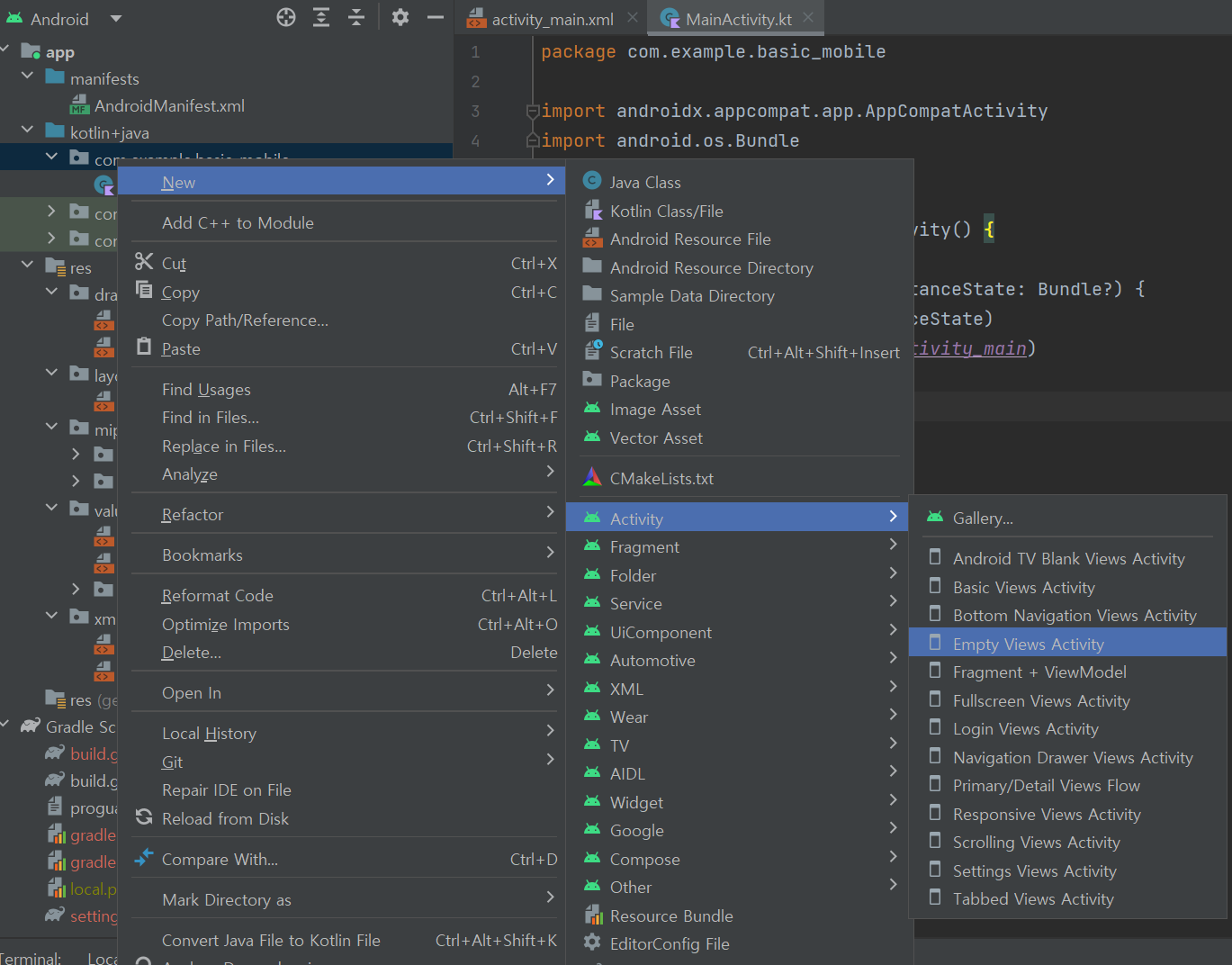The image size is (1232, 965).
Task: Collapse the kotlin+java folder
Action: click(27, 131)
